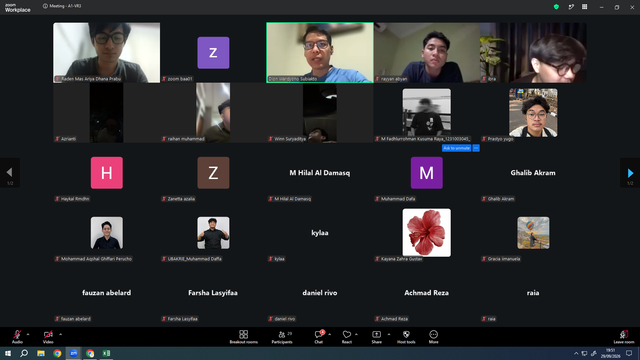The width and height of the screenshot is (640, 360).
Task: Expand the video options arrow beside Video
Action: (x=60, y=334)
